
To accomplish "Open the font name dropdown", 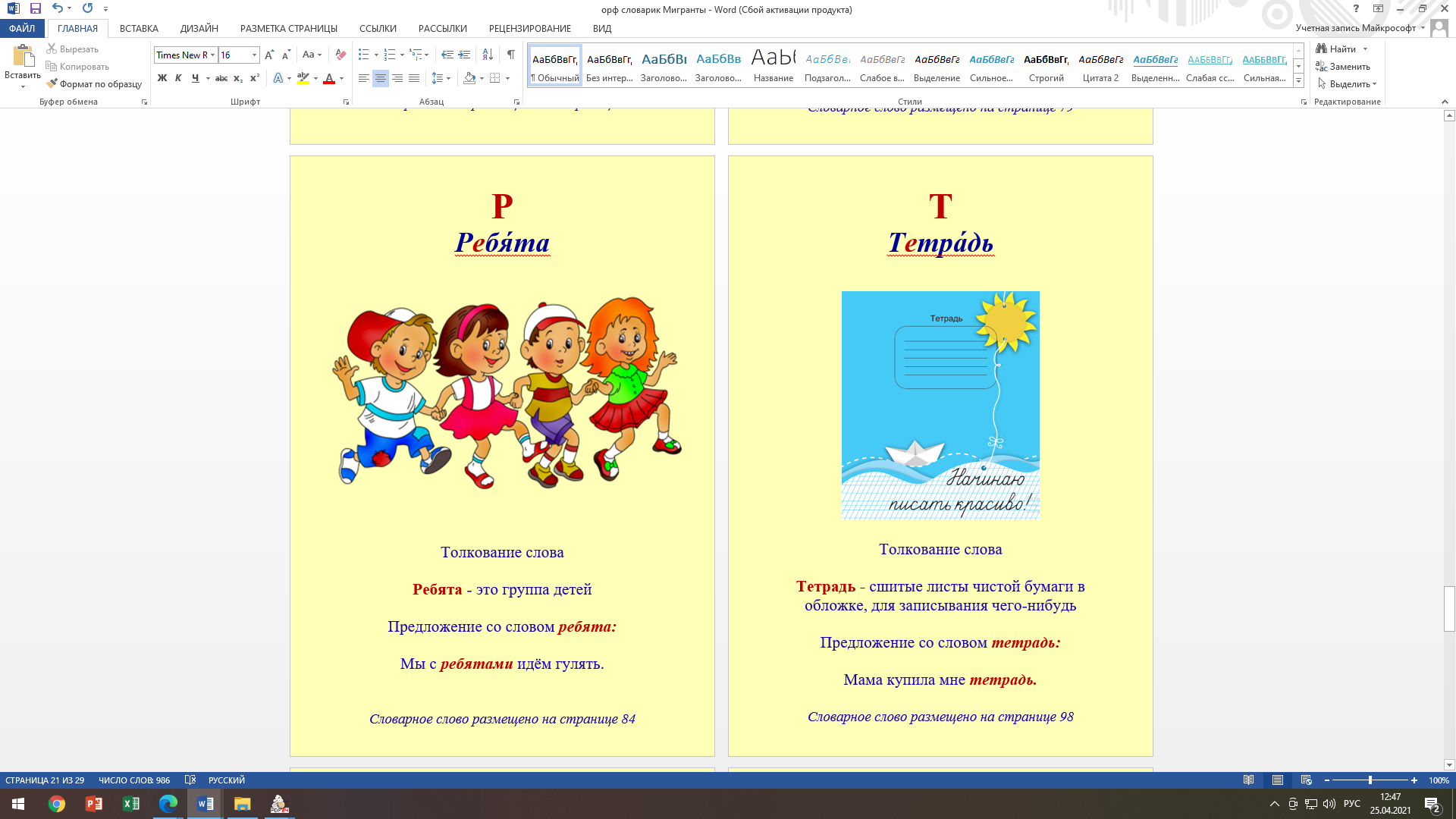I will tap(213, 55).
